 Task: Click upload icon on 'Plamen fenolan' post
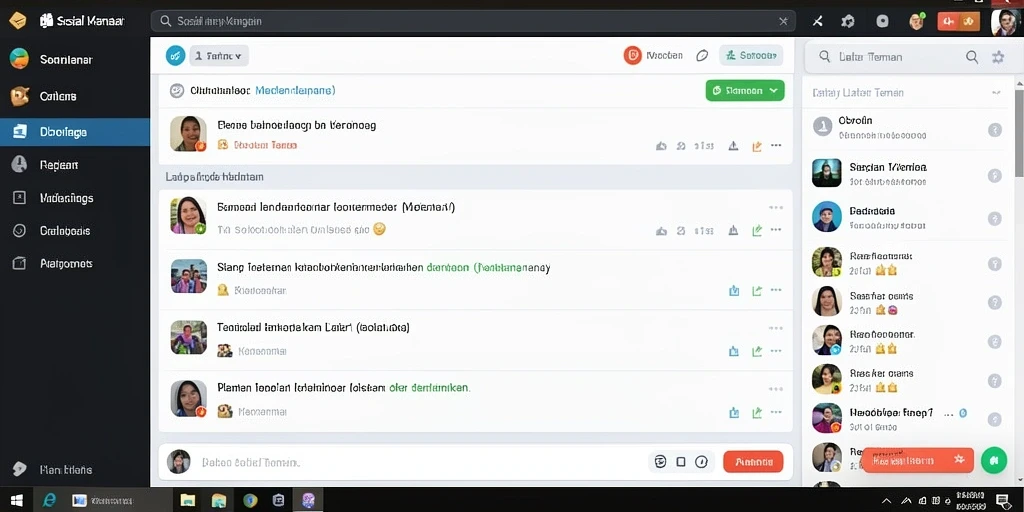click(733, 413)
